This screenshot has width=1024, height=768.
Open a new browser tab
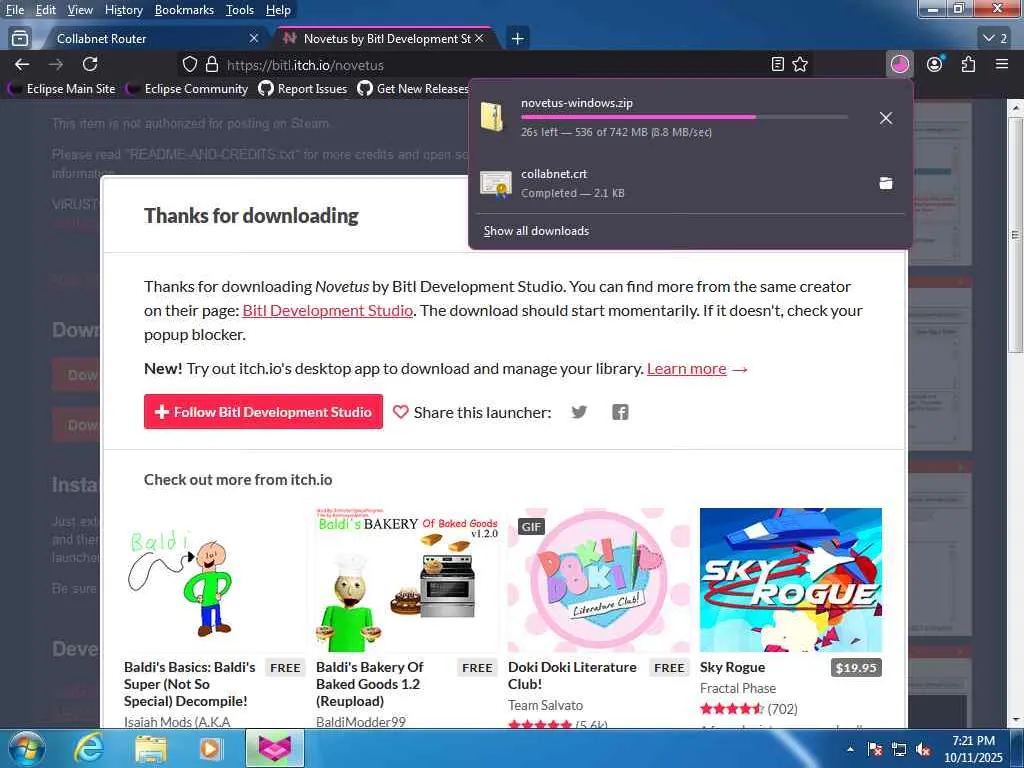(517, 39)
